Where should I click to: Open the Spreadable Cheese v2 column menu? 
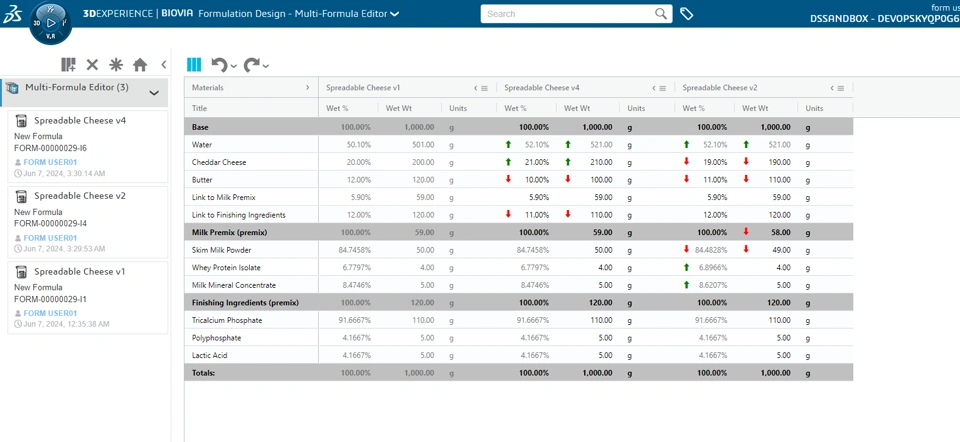point(841,88)
